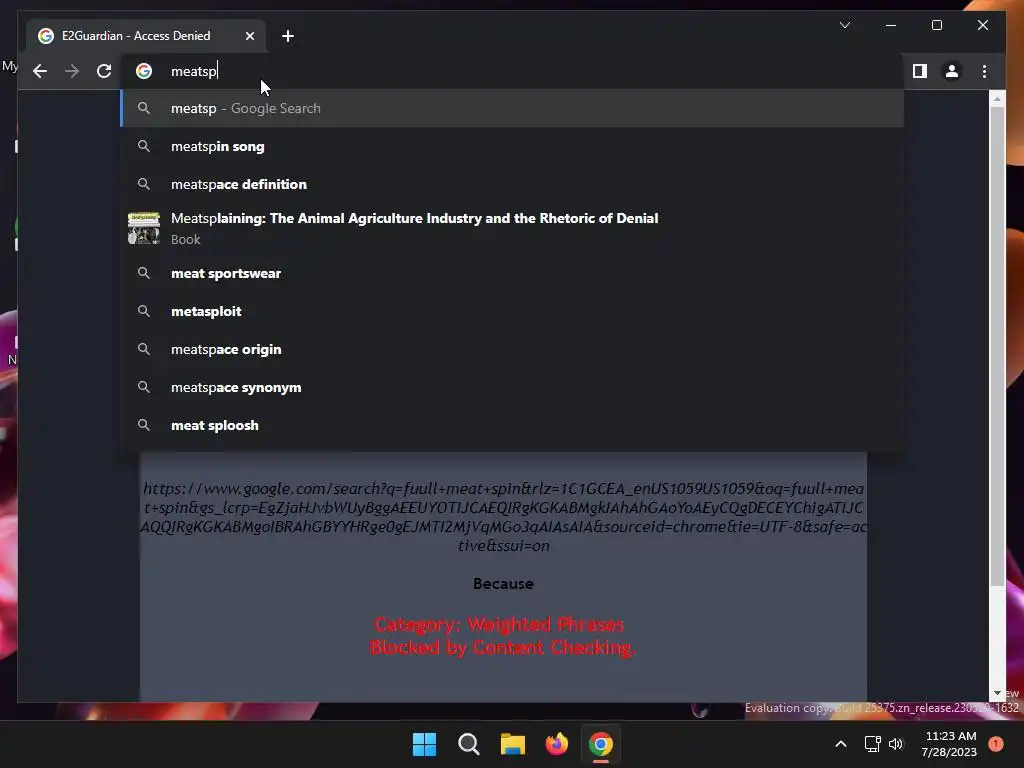Open the network status tray icon
Screen dimensions: 1024x768
tap(872, 744)
